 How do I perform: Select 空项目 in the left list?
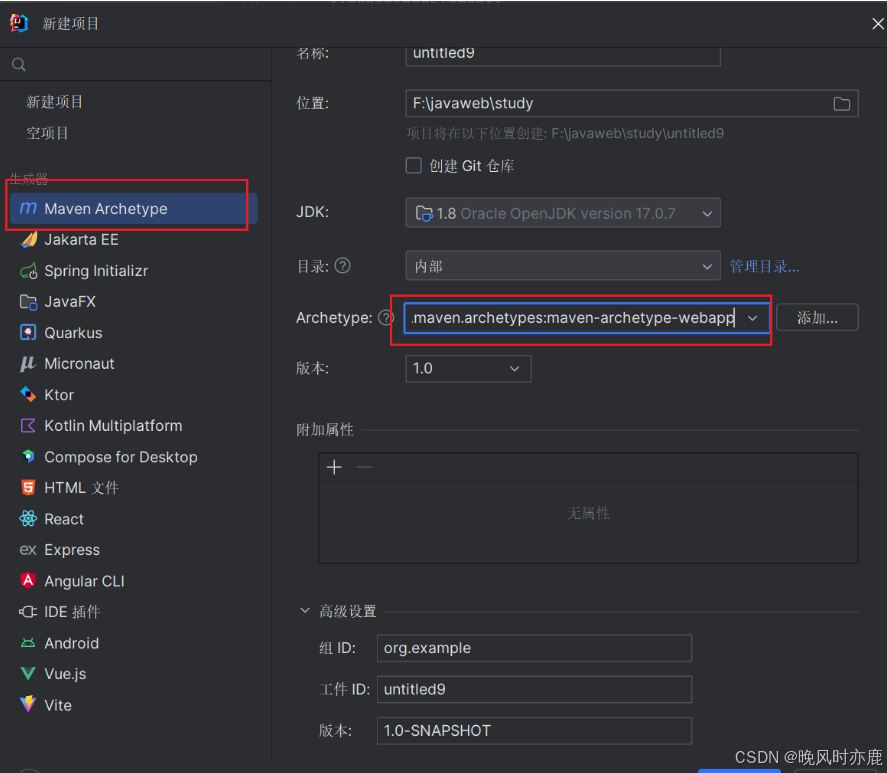(48, 134)
